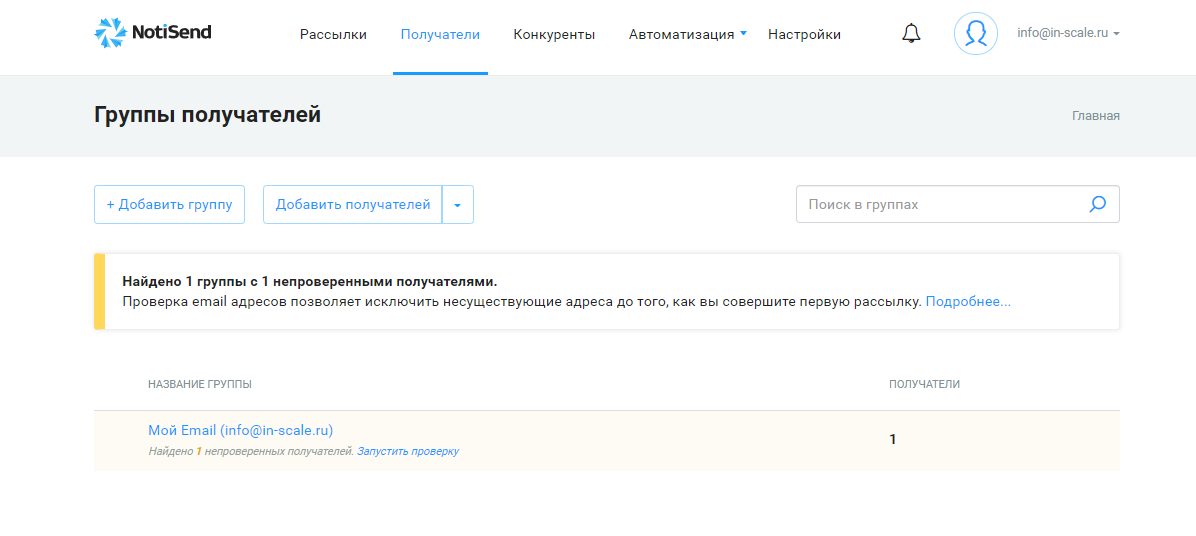Open the Мой Email (info@in-scale.ru) group
The width and height of the screenshot is (1196, 536).
(x=240, y=429)
